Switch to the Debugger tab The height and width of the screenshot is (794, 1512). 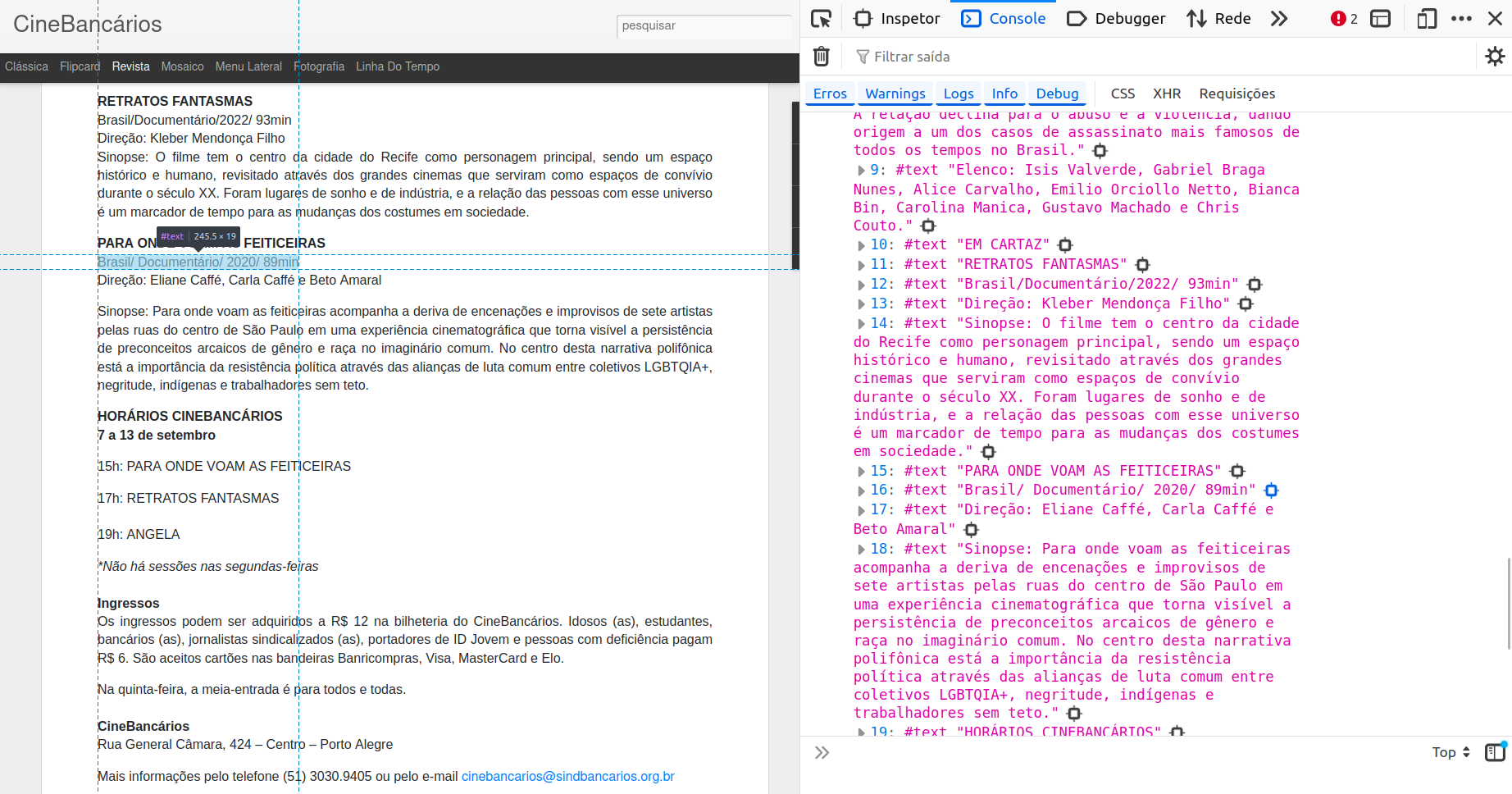click(x=1116, y=18)
